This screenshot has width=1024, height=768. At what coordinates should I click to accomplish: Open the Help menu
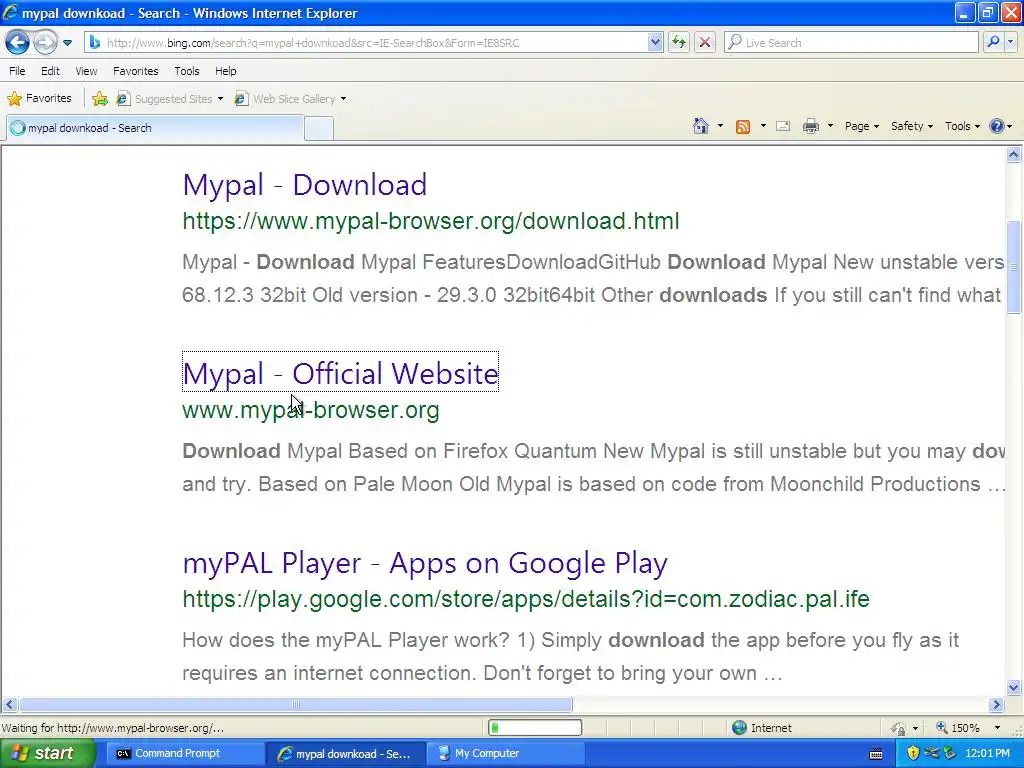[x=225, y=71]
